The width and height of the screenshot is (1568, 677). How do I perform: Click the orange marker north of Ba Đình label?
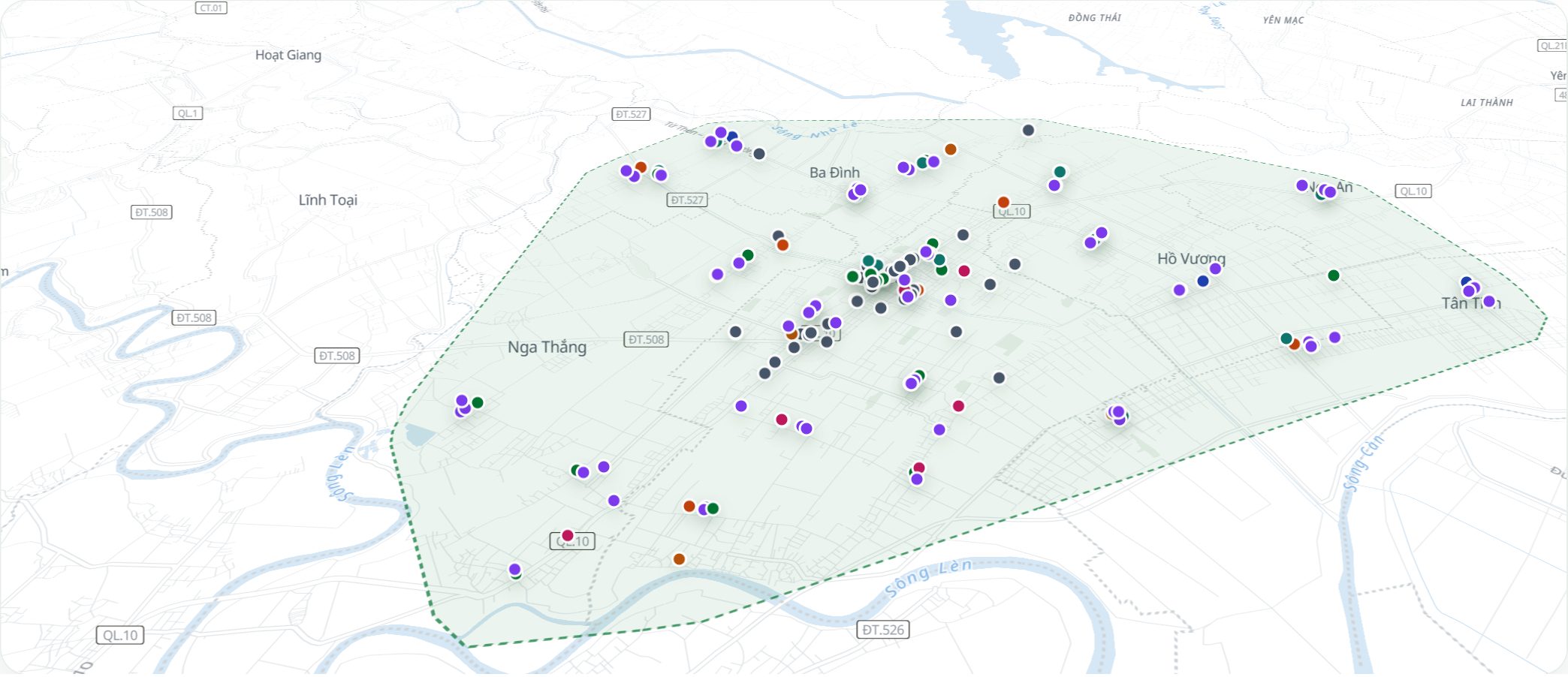(951, 149)
